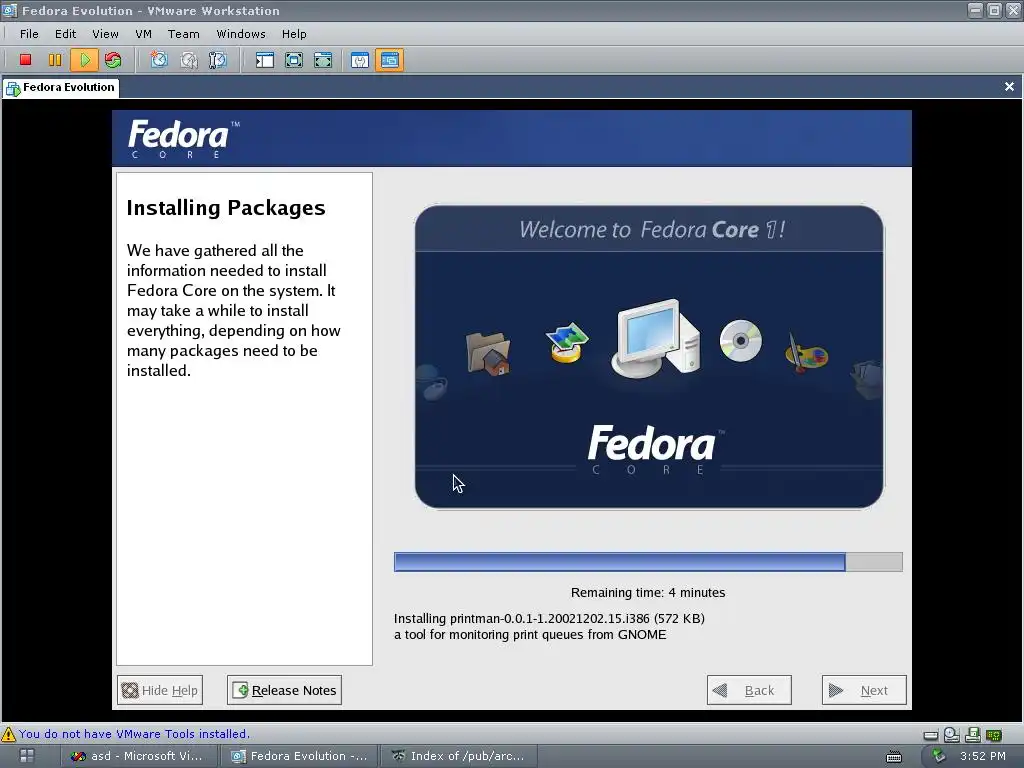Click the Back button in installer
1024x768 pixels.
point(749,690)
